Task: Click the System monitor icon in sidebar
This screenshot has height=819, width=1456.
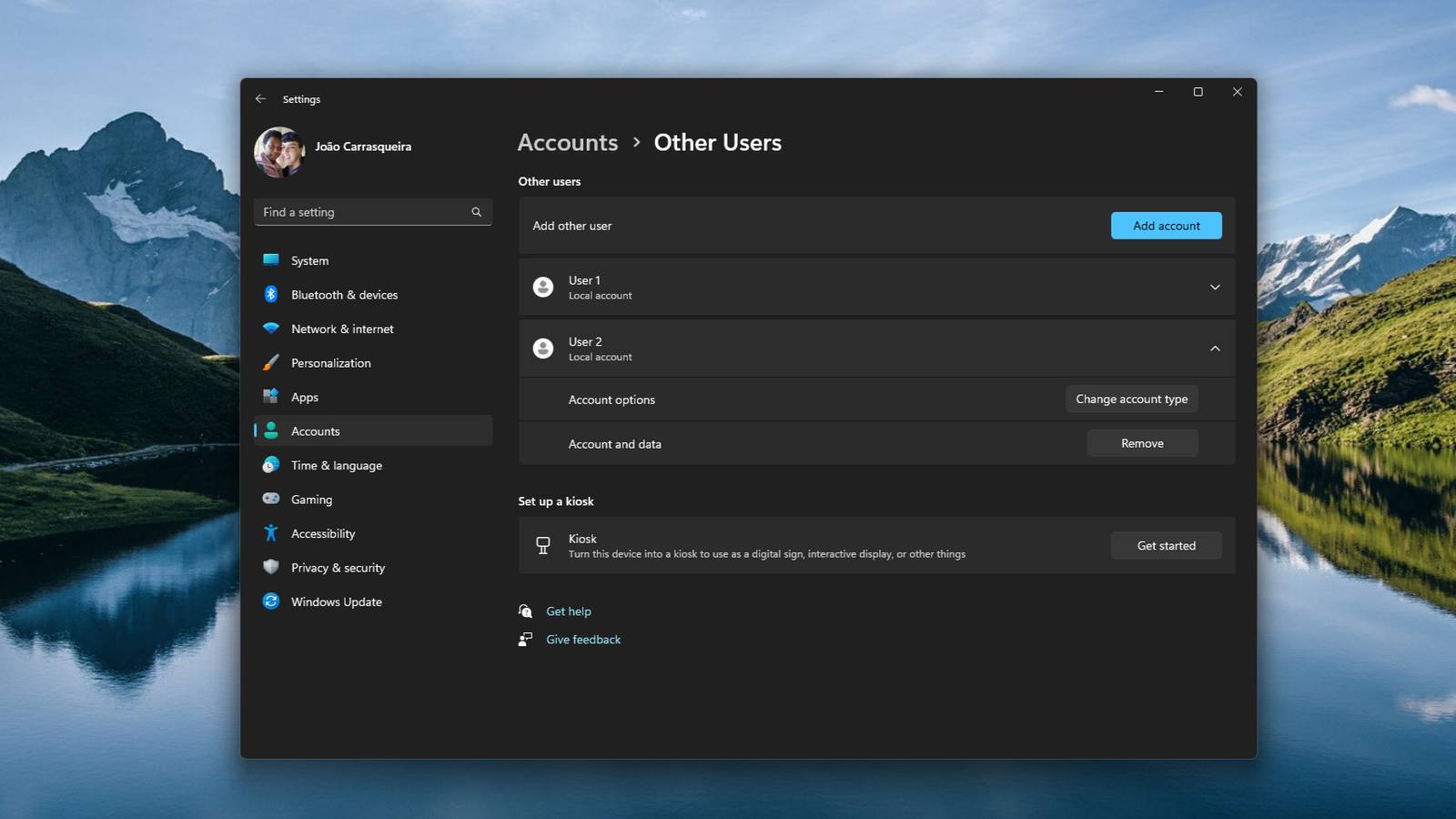Action: [271, 260]
